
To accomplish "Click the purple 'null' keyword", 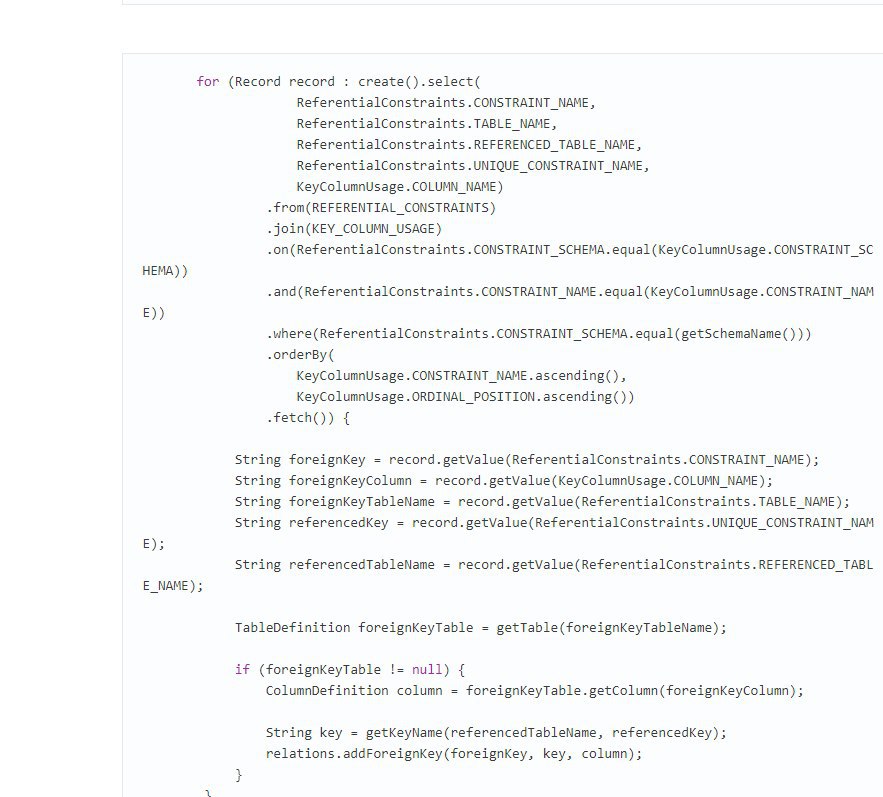I will pyautogui.click(x=427, y=670).
